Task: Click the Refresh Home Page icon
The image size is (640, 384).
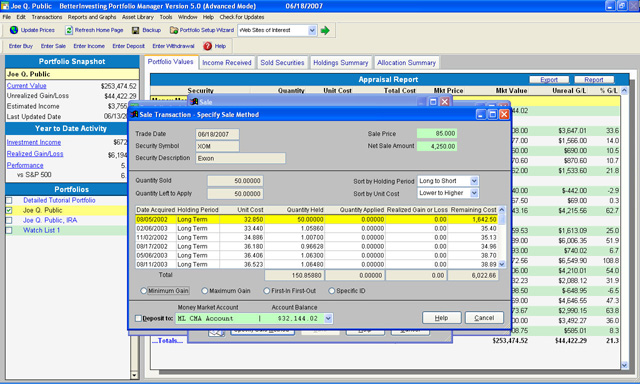Action: coord(69,30)
